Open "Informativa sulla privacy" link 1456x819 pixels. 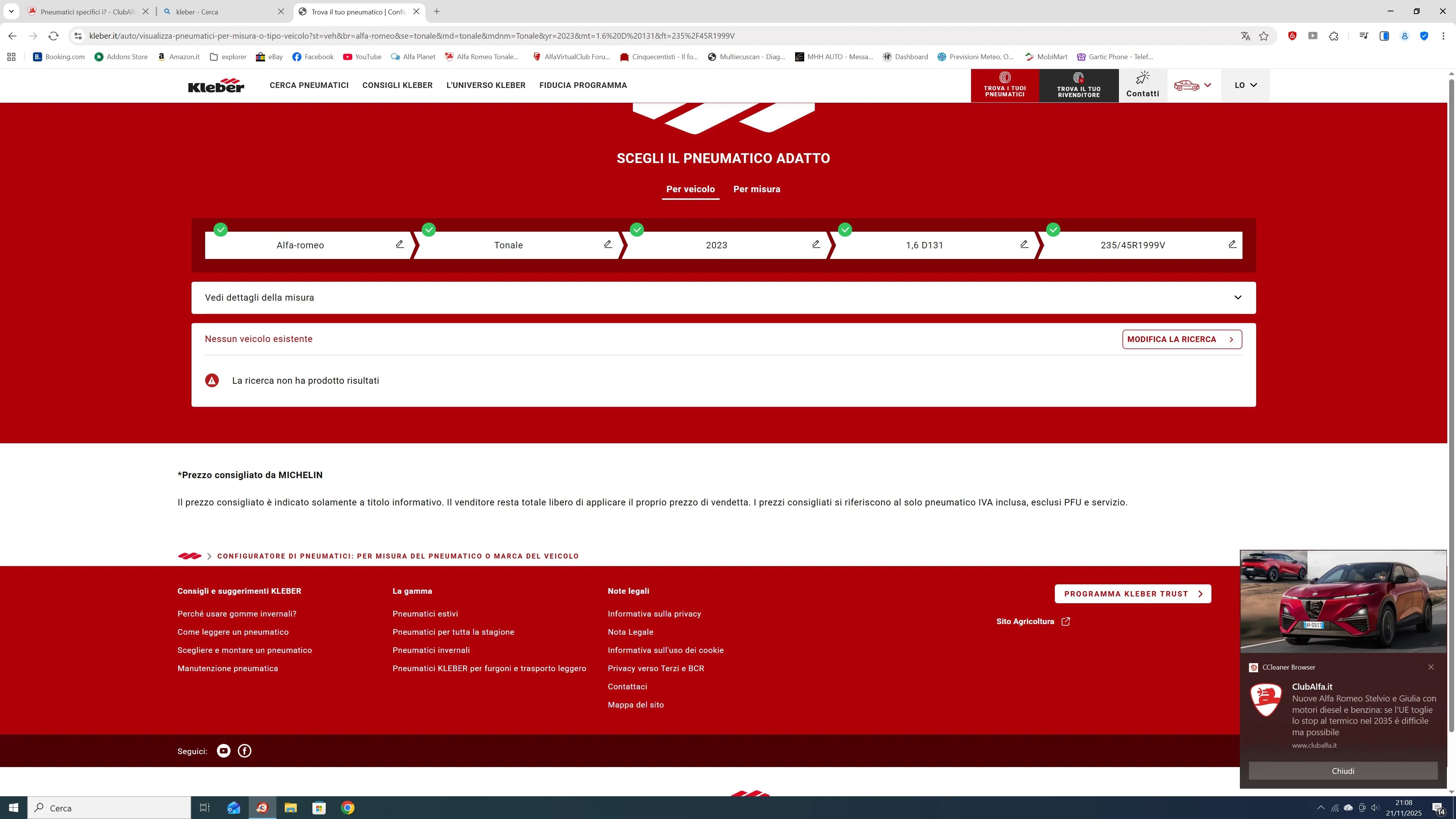point(654,613)
